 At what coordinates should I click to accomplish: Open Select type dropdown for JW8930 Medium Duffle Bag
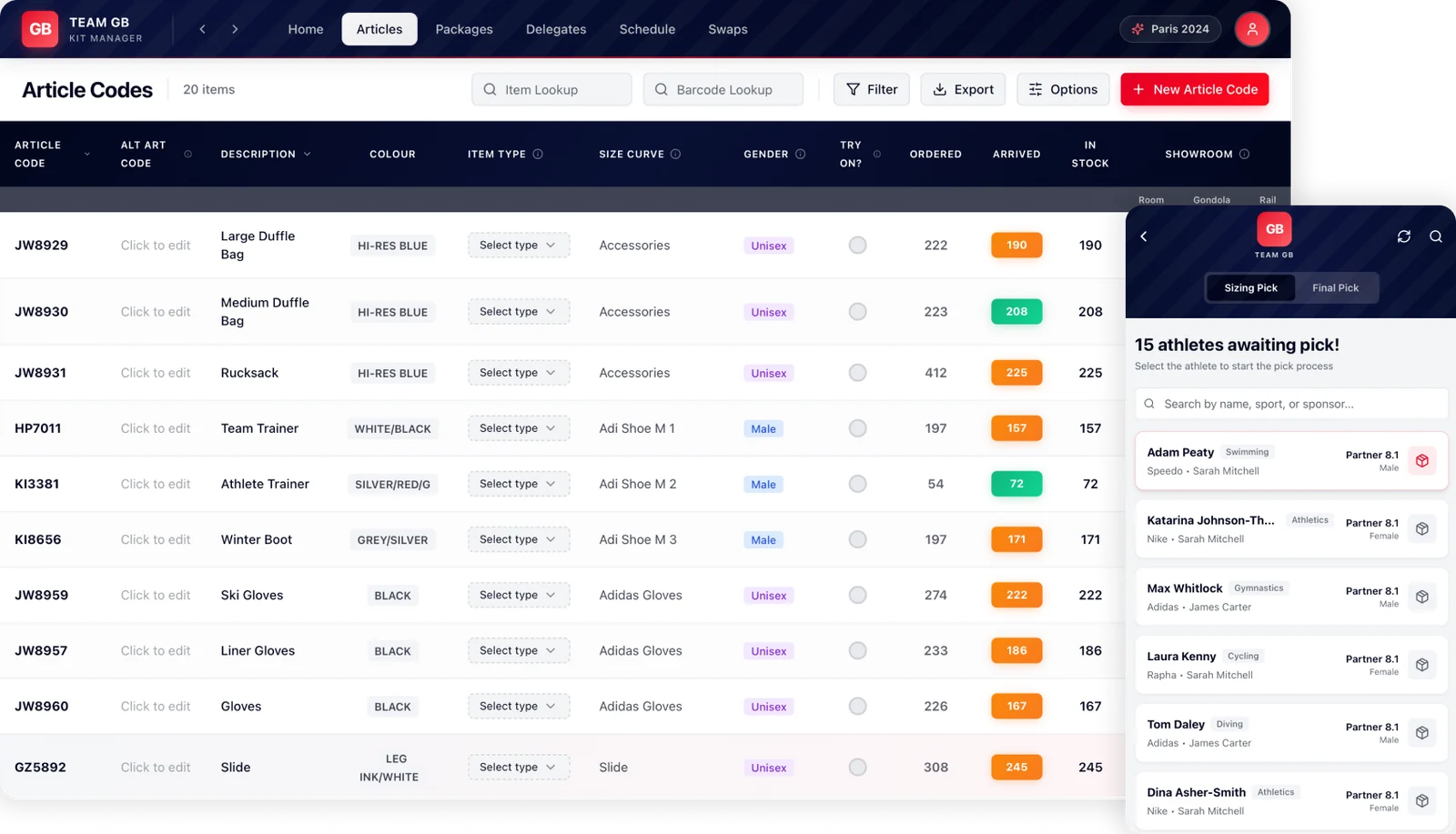coord(519,311)
